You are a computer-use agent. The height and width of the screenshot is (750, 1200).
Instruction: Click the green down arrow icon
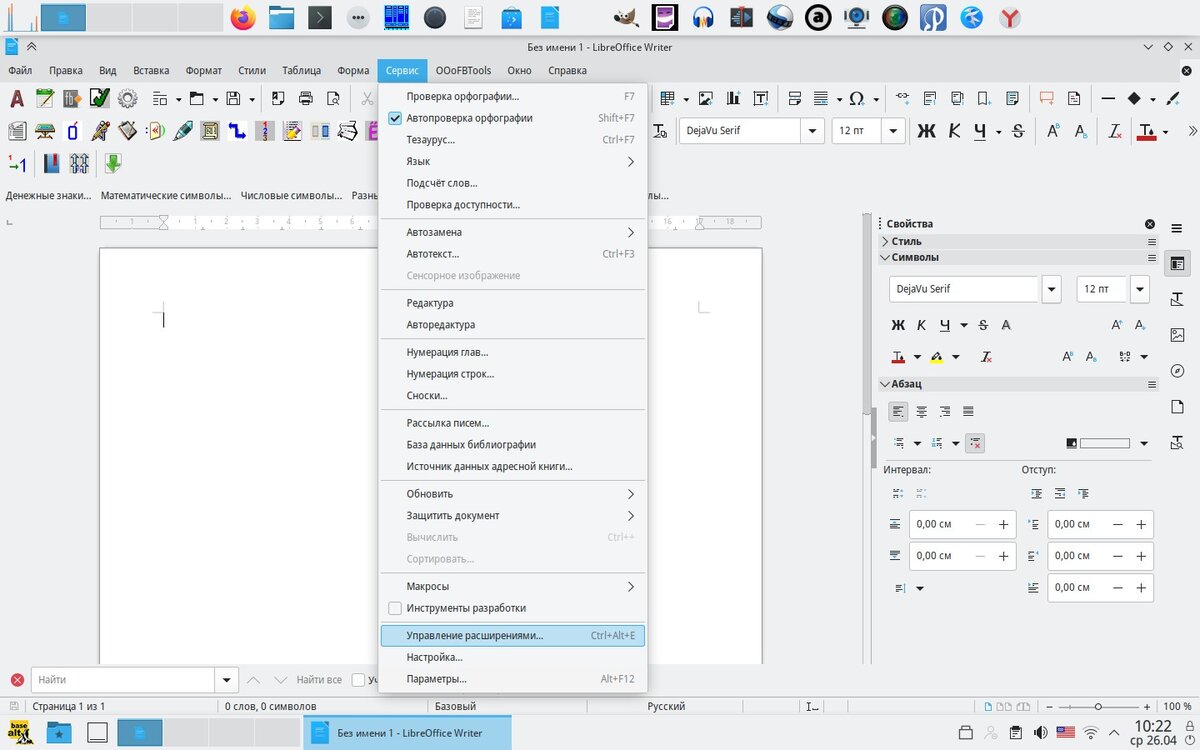[113, 163]
